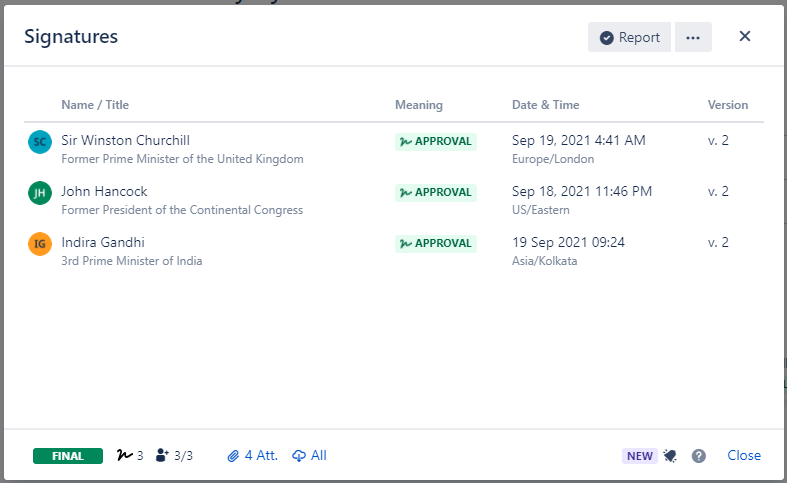
Task: Click Indira Gandhi's IG avatar
Action: pos(39,243)
